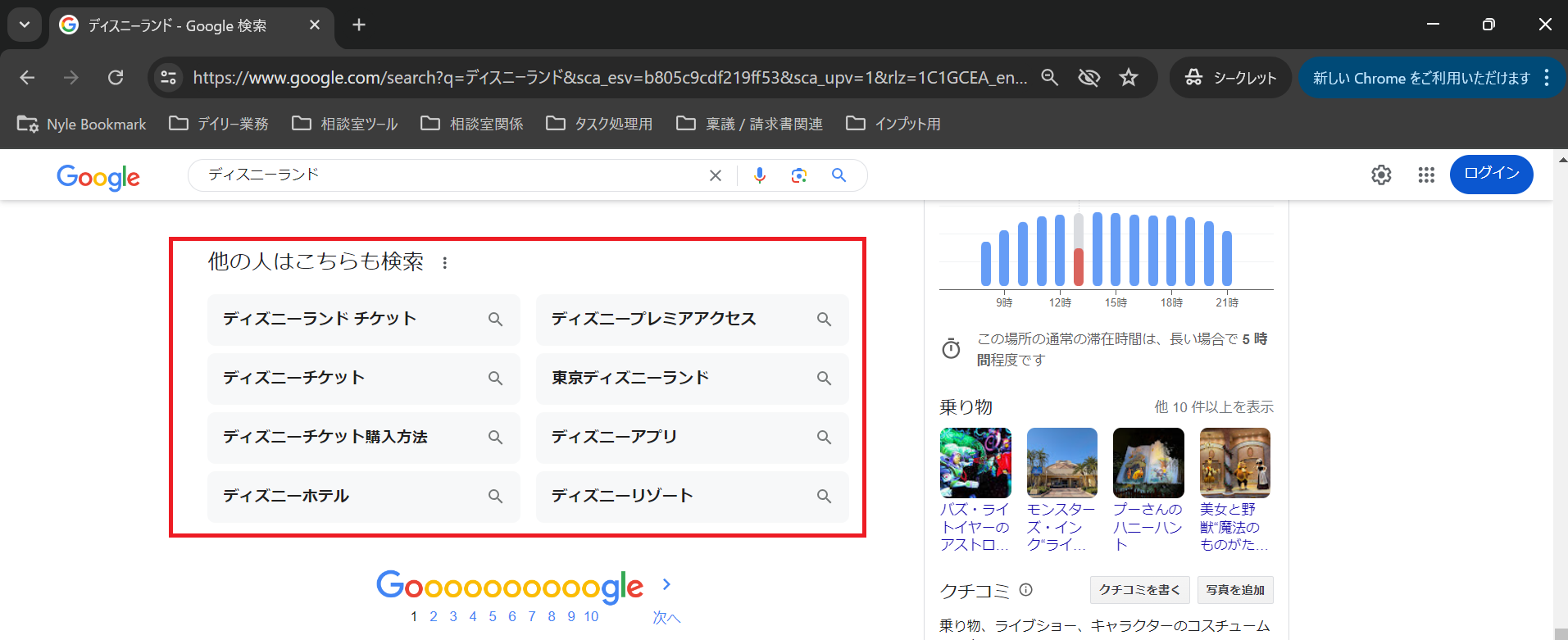The image size is (1568, 640).
Task: Click the Google logo
Action: [x=98, y=176]
